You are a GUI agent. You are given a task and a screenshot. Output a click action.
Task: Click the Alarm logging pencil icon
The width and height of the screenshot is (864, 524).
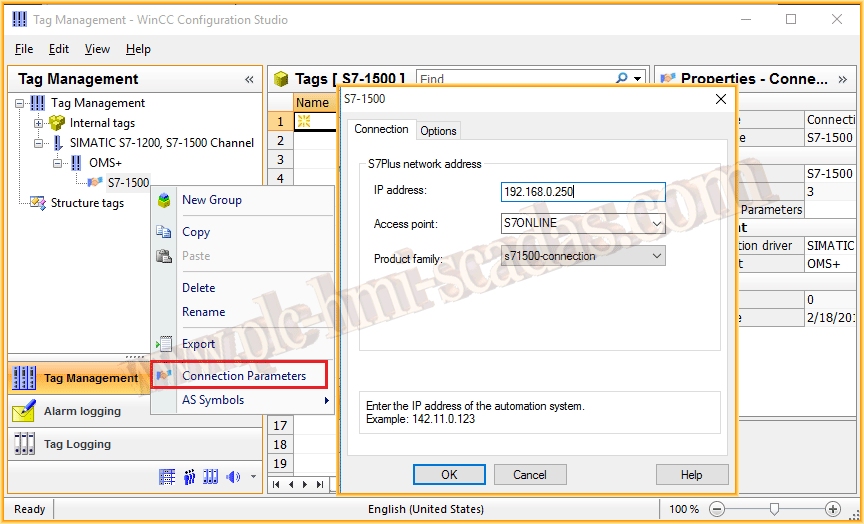[24, 411]
